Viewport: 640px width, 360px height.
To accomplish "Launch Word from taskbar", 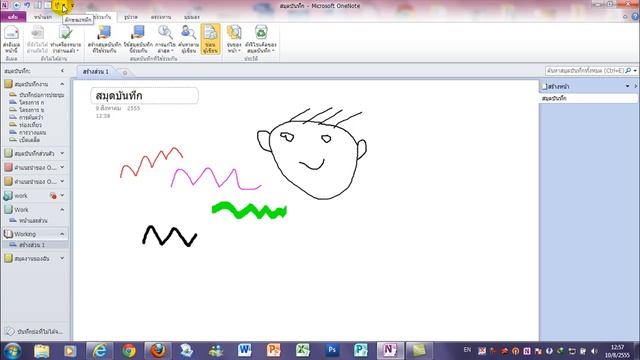I will coord(244,351).
